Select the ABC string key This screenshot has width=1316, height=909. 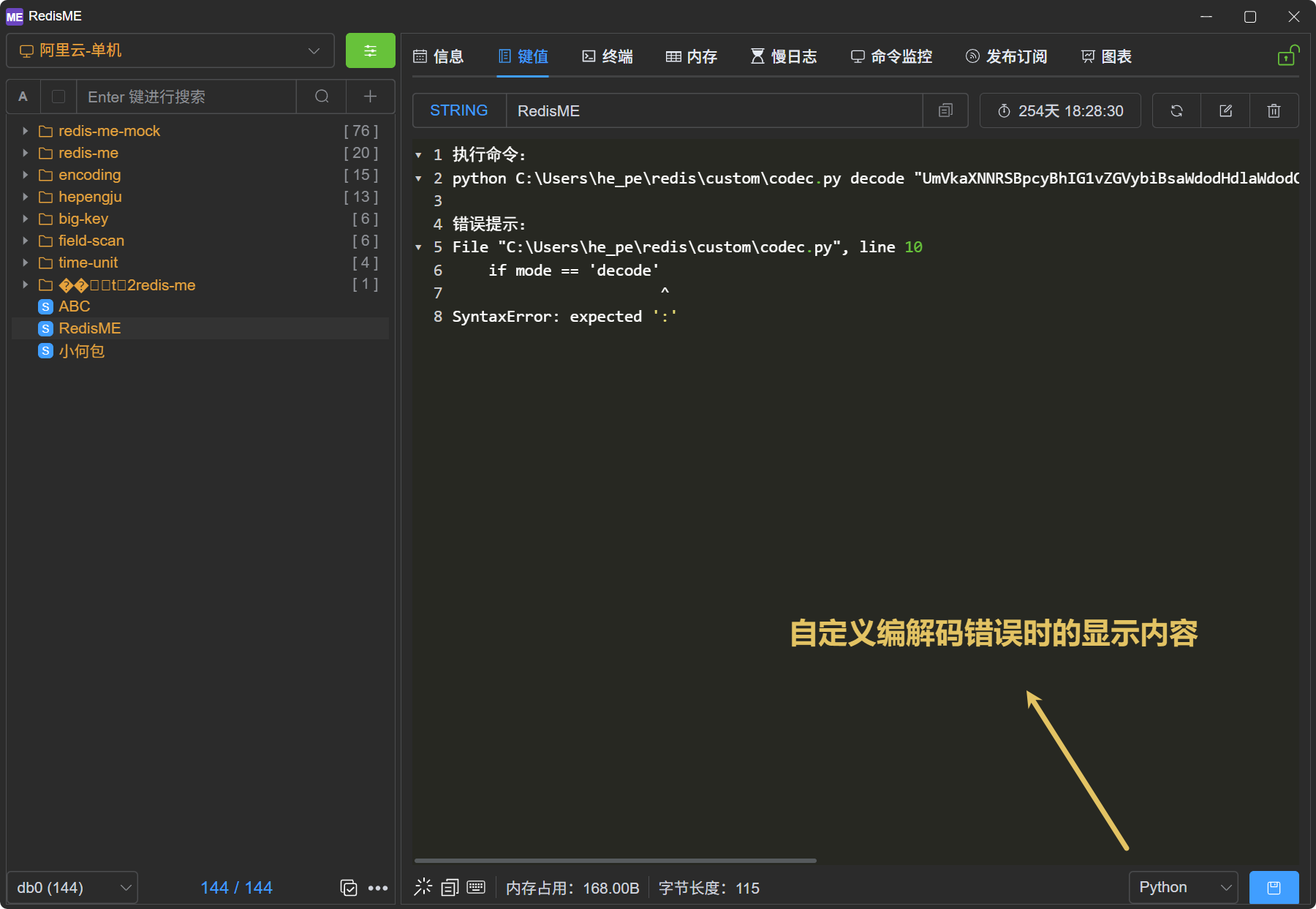(x=200, y=306)
